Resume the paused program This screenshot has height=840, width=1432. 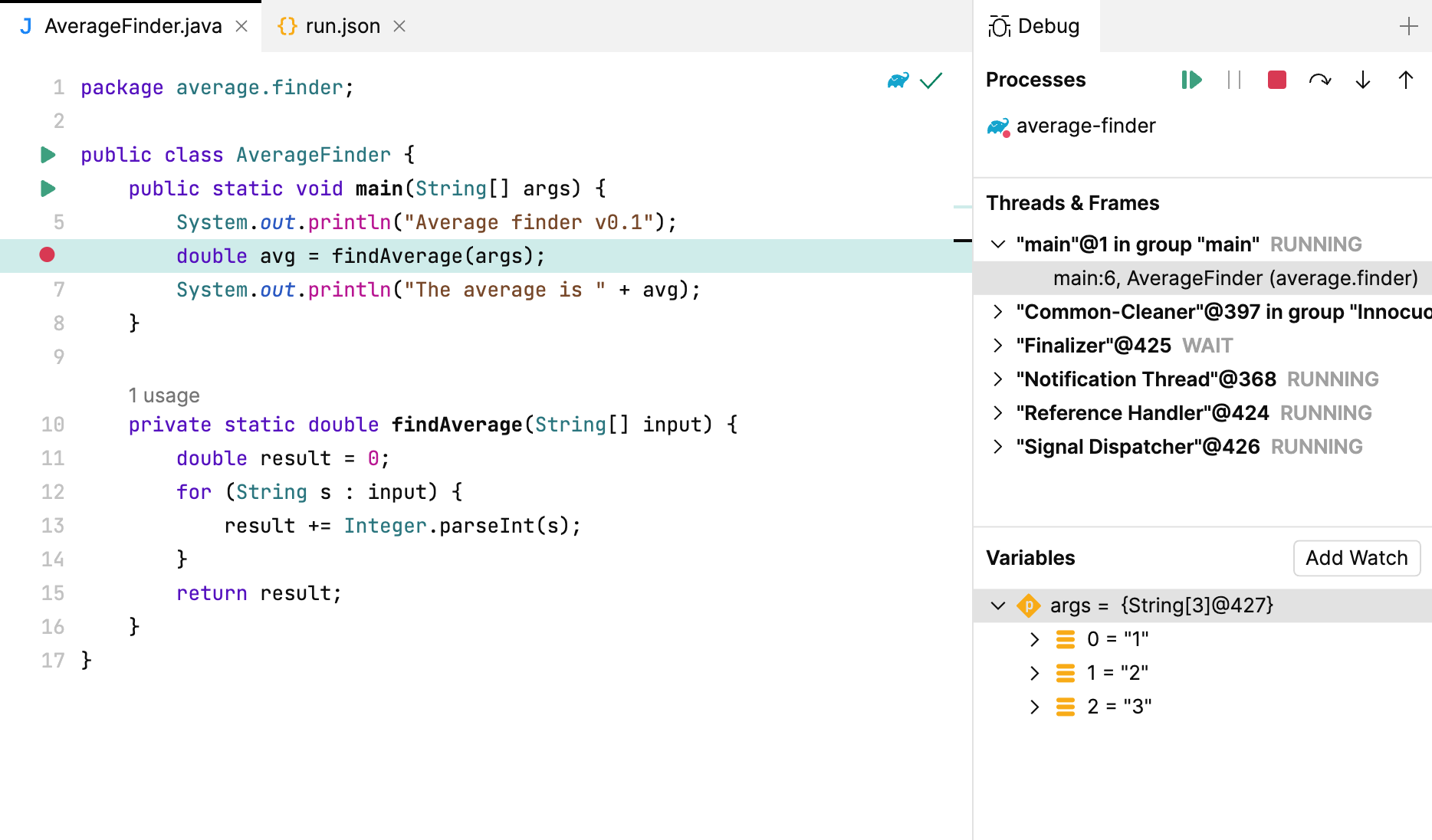coord(1191,79)
